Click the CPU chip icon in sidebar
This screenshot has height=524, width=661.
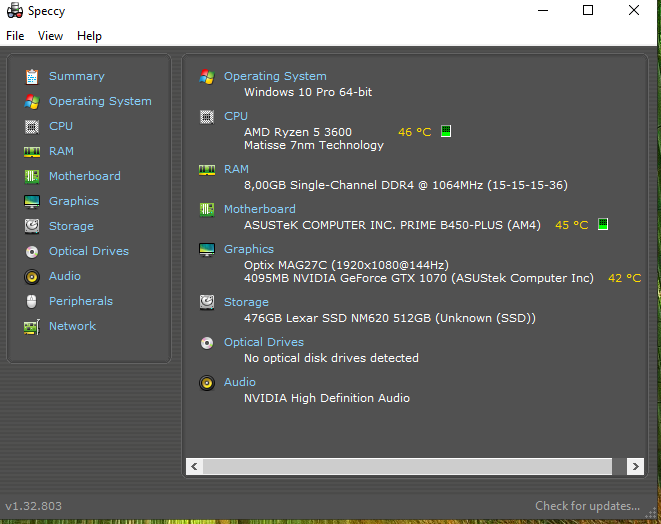coord(32,126)
